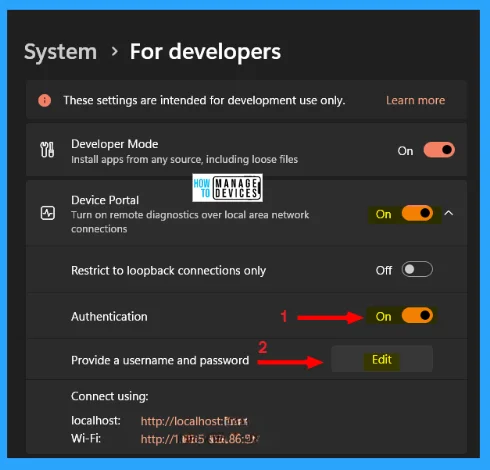
Task: Click the Developer Mode label
Action: pos(115,144)
